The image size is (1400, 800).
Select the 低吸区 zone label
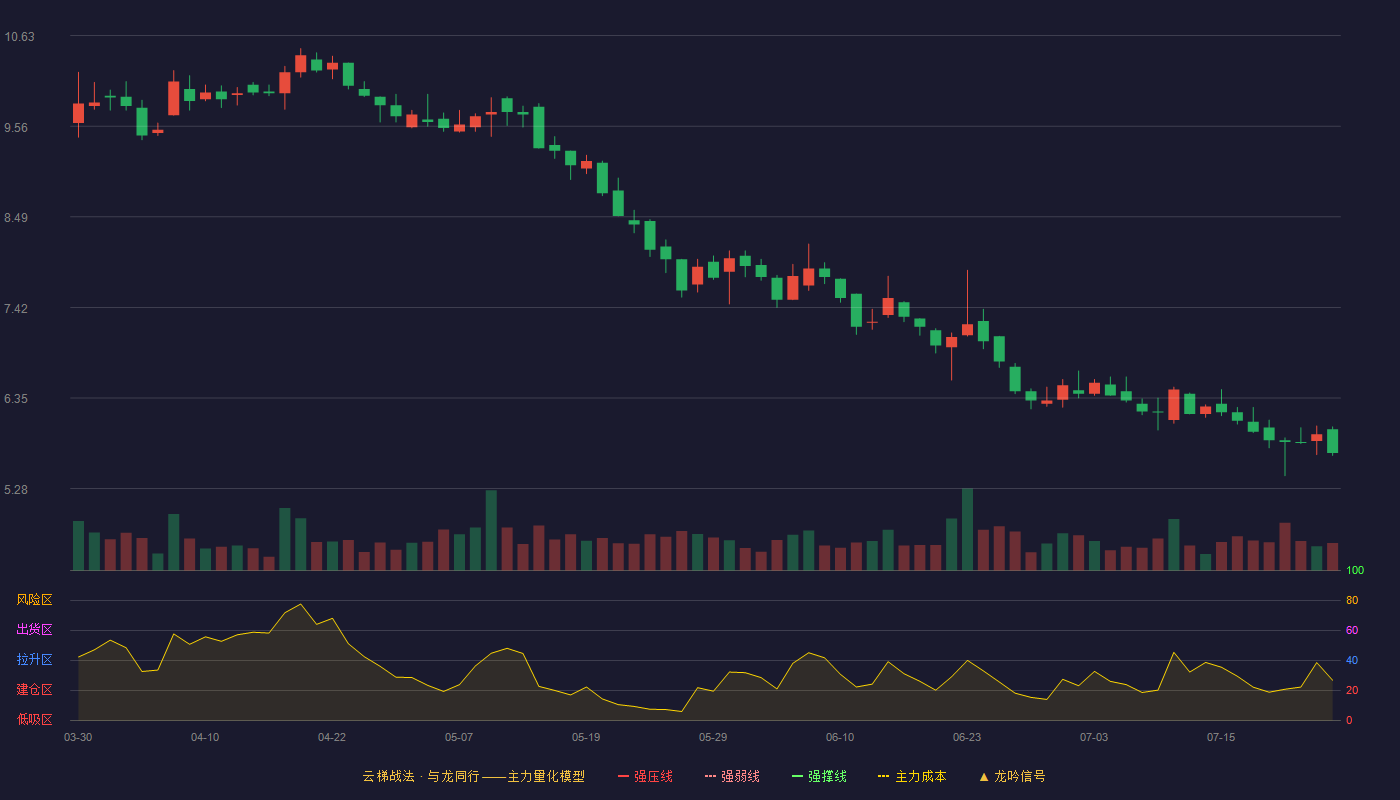[34, 719]
